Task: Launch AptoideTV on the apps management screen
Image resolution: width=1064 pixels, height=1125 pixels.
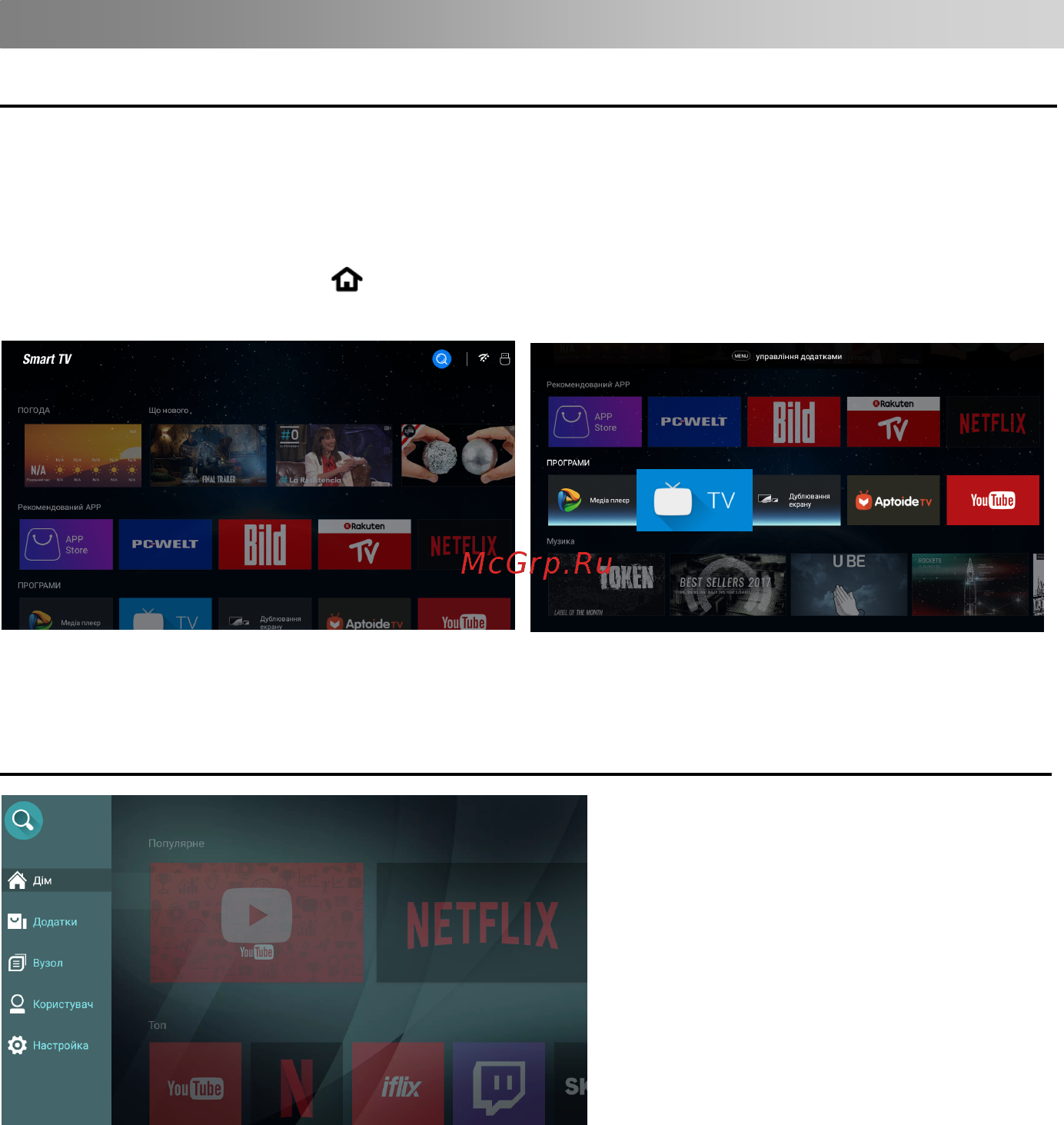Action: [x=893, y=501]
